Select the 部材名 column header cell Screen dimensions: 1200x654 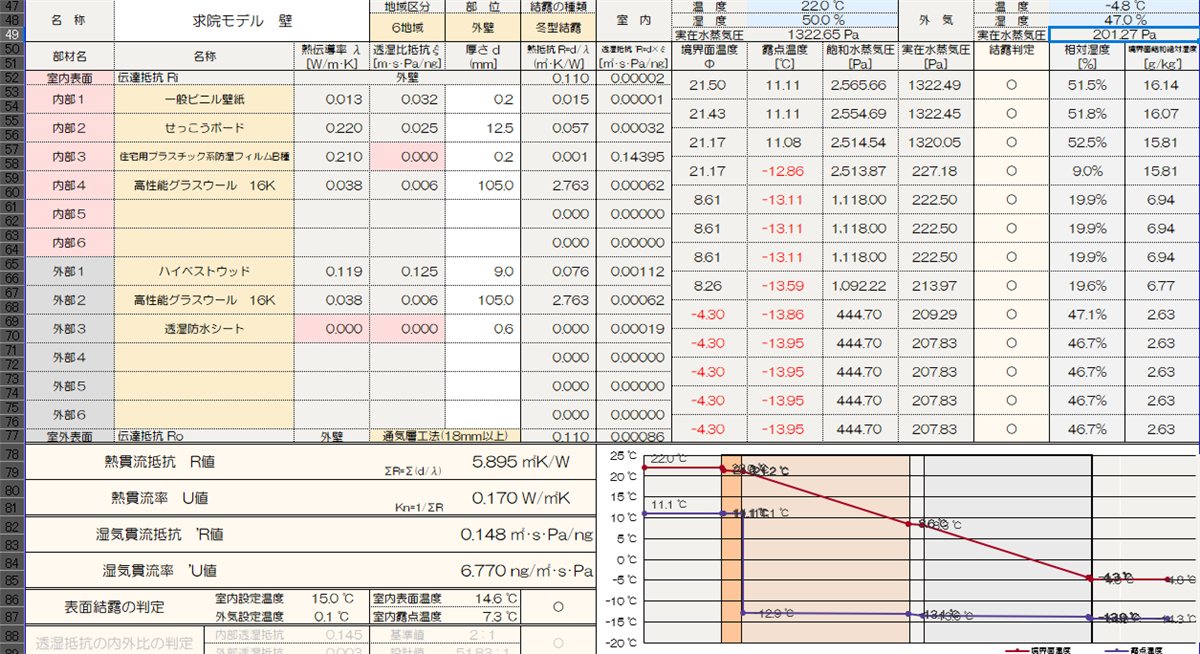point(69,56)
